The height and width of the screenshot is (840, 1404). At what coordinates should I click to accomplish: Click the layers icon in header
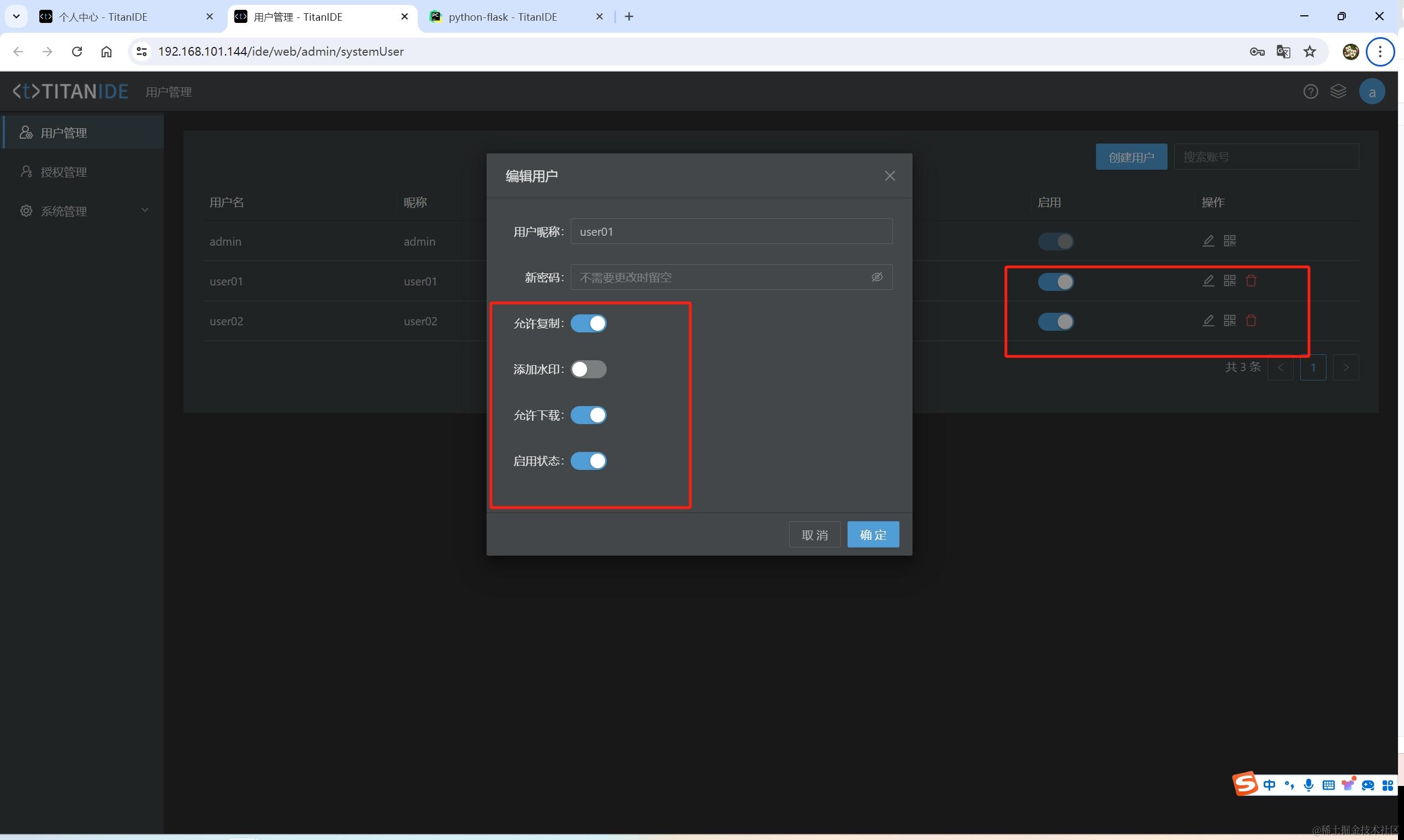point(1338,92)
